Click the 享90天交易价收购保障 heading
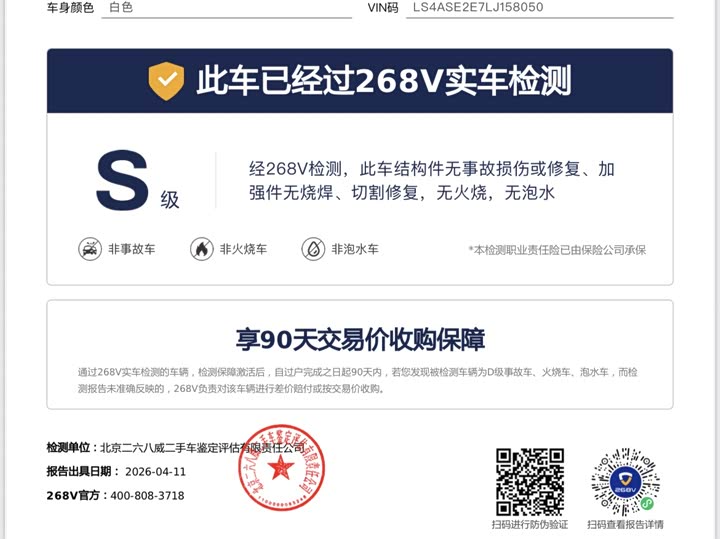 (x=360, y=339)
